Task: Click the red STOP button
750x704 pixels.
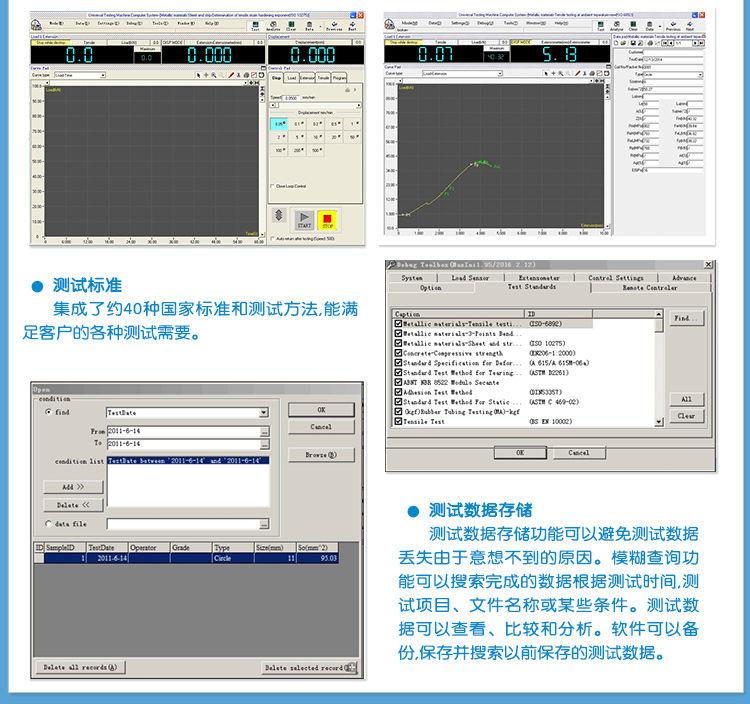Action: point(325,219)
